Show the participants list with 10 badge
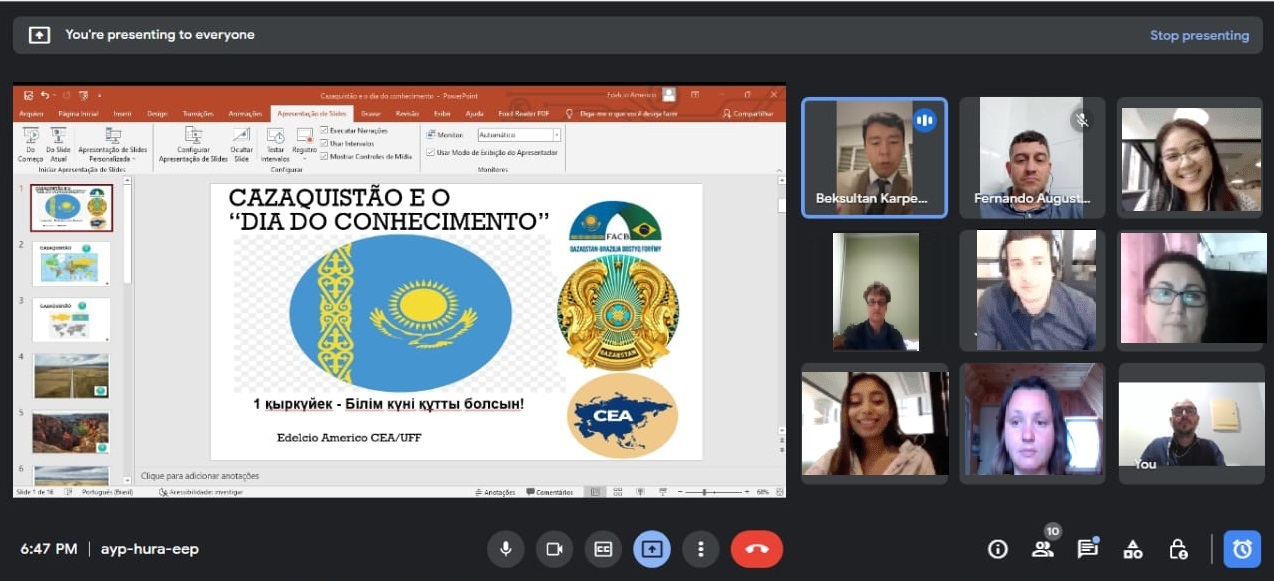 coord(1043,548)
